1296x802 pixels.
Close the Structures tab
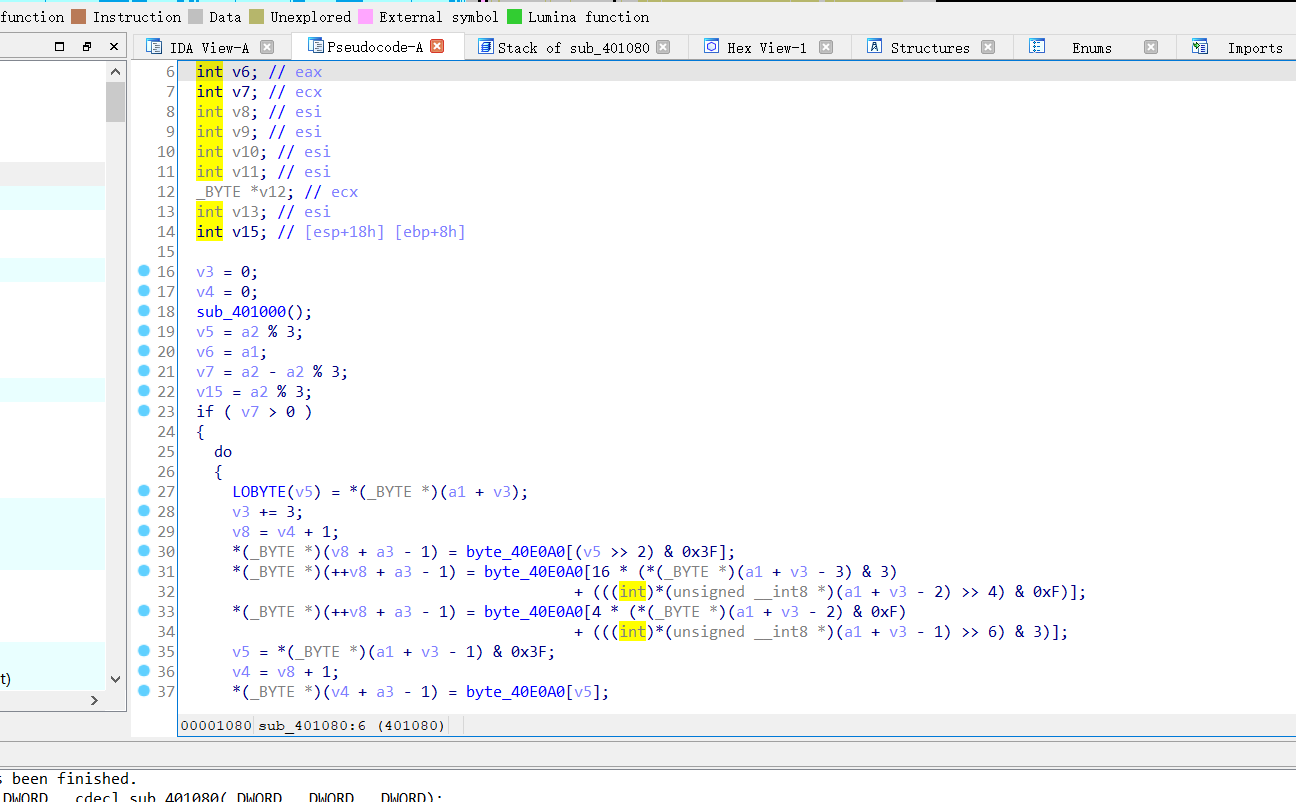pos(988,47)
